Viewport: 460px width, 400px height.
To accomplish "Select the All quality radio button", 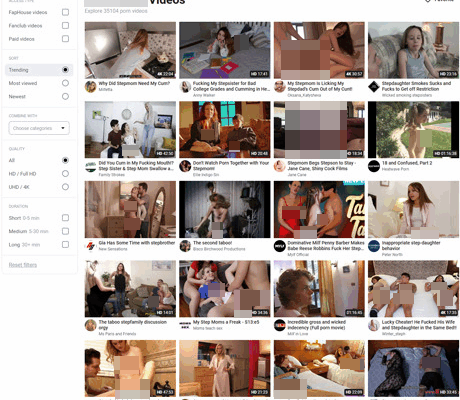I will [x=65, y=160].
